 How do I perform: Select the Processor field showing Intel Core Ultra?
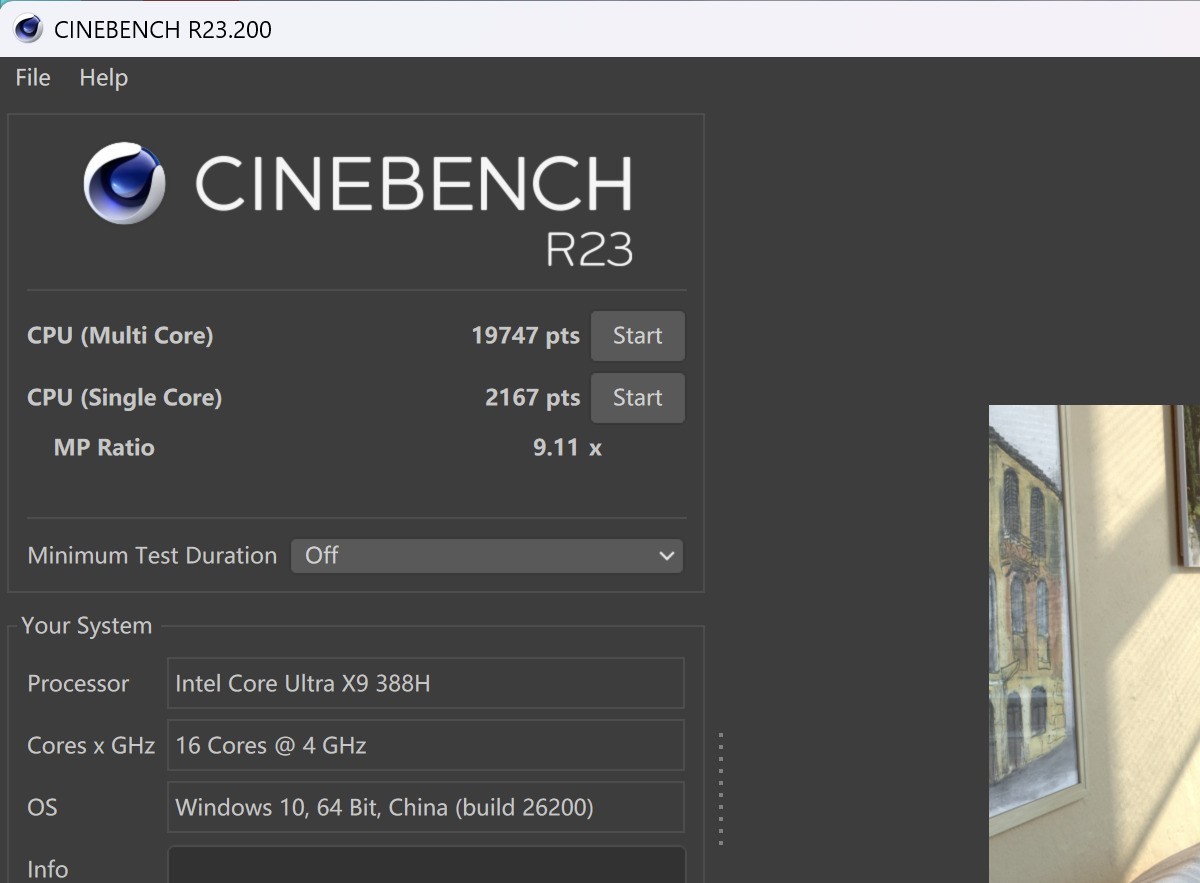425,684
